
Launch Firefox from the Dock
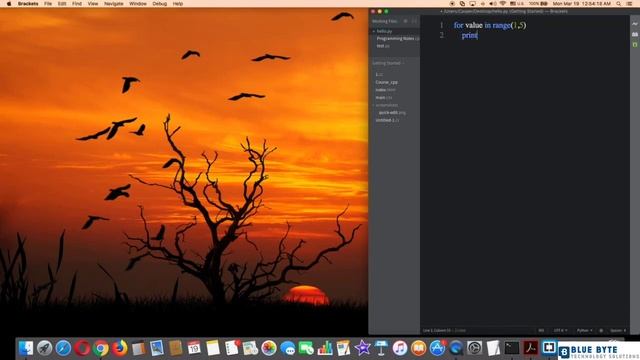click(120, 348)
